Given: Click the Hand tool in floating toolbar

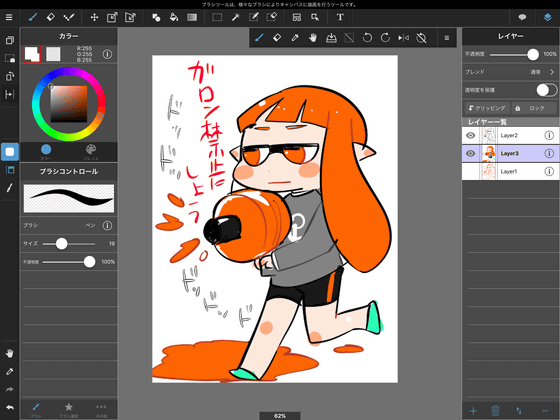Looking at the screenshot, I should click(x=313, y=38).
